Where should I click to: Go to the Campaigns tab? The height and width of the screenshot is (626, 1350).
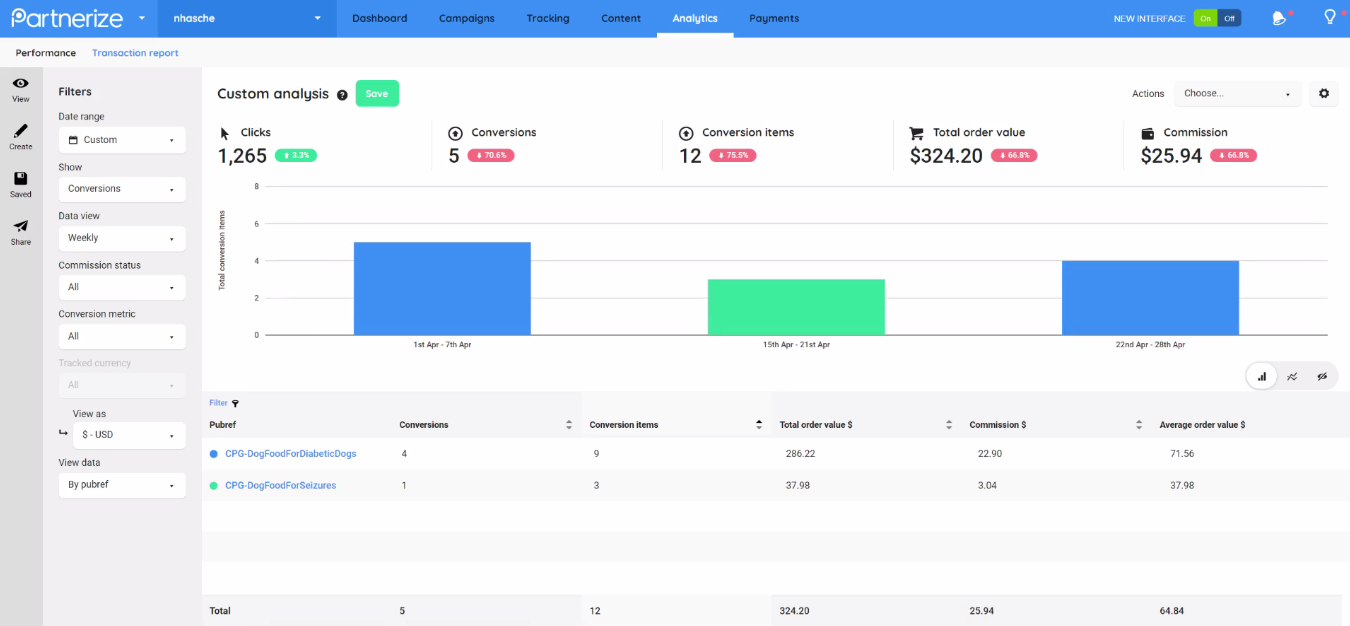pos(467,18)
